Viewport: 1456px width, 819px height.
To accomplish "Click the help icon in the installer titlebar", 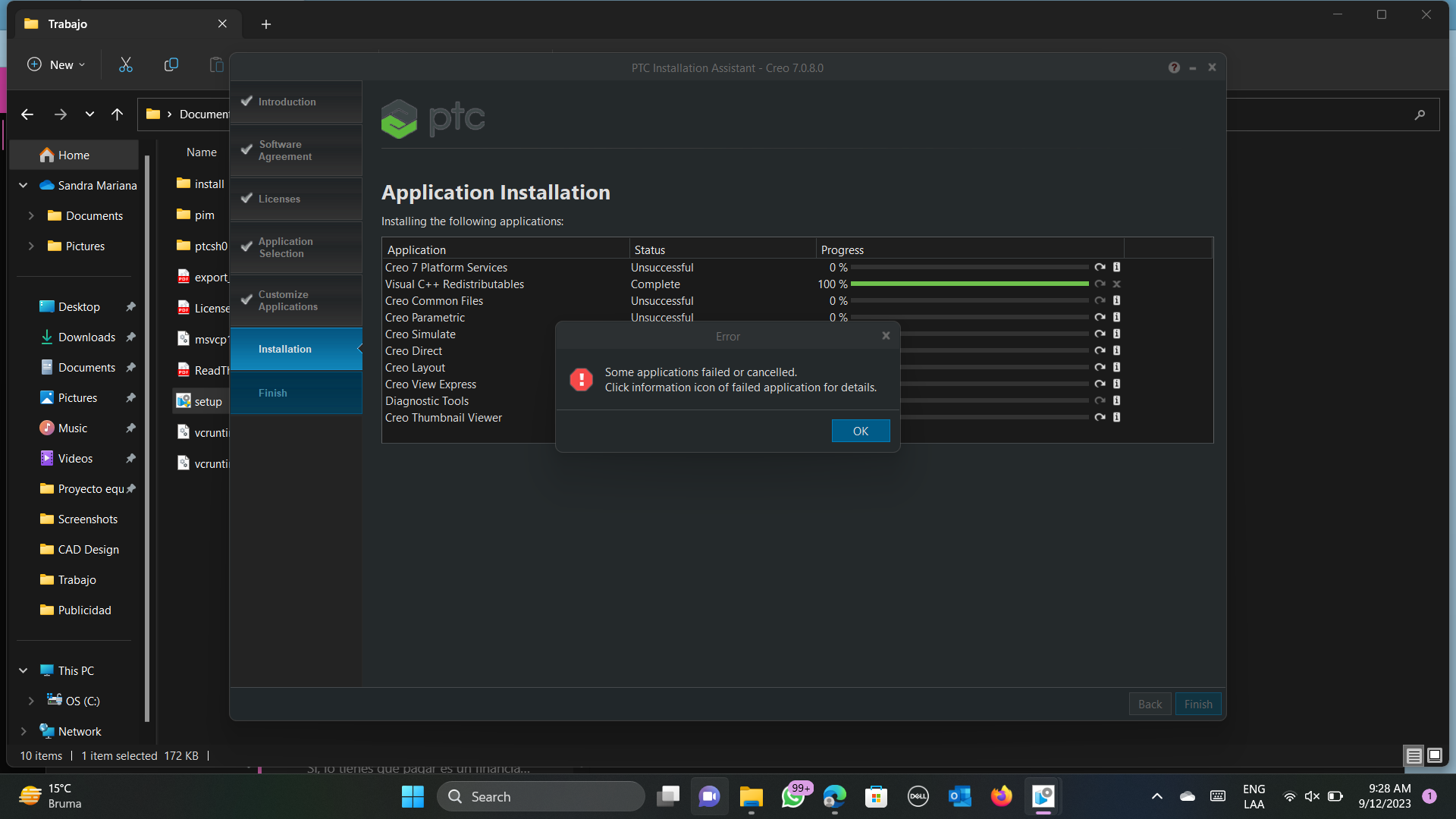I will pyautogui.click(x=1174, y=67).
